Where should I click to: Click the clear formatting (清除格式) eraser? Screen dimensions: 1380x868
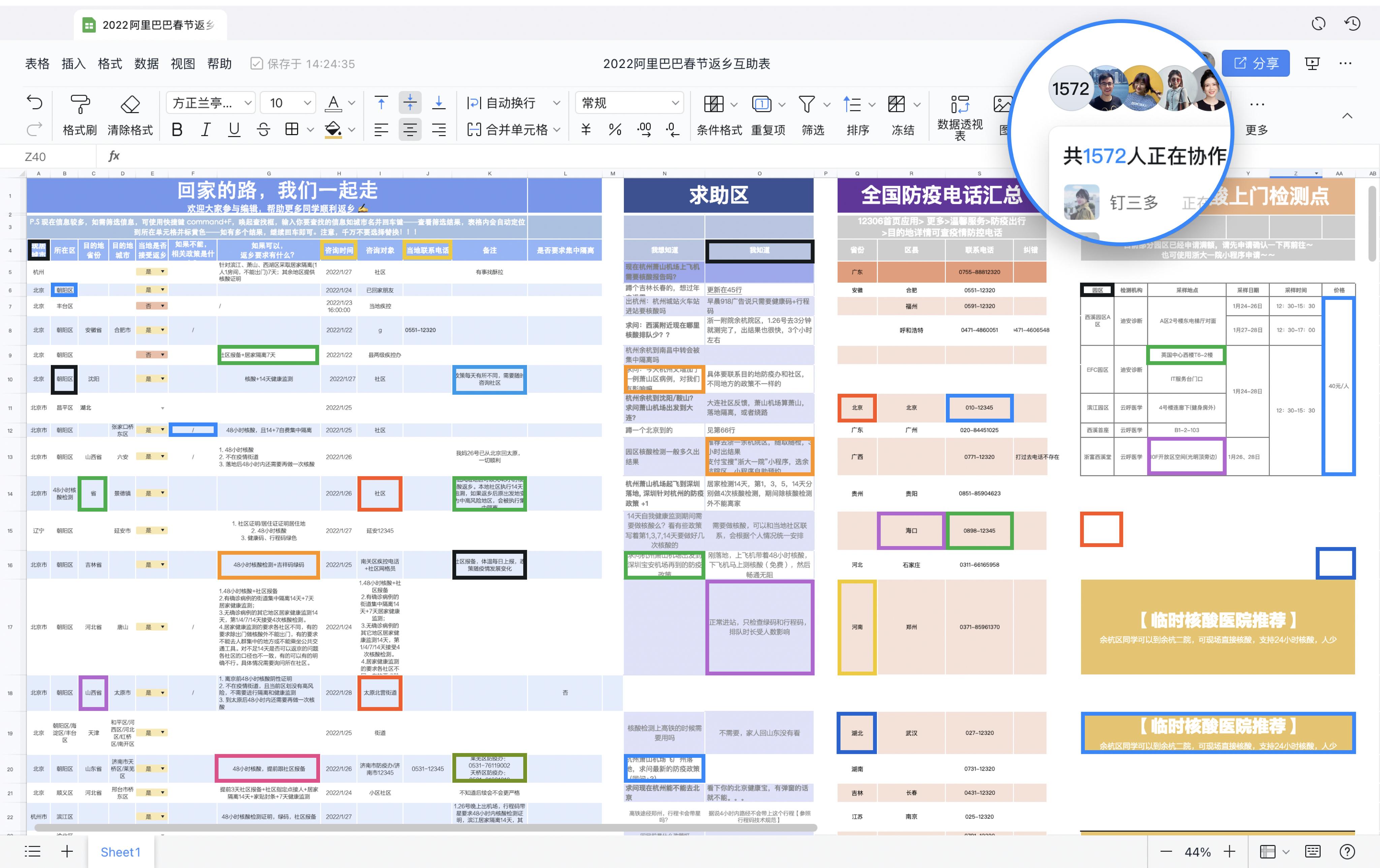pyautogui.click(x=130, y=115)
